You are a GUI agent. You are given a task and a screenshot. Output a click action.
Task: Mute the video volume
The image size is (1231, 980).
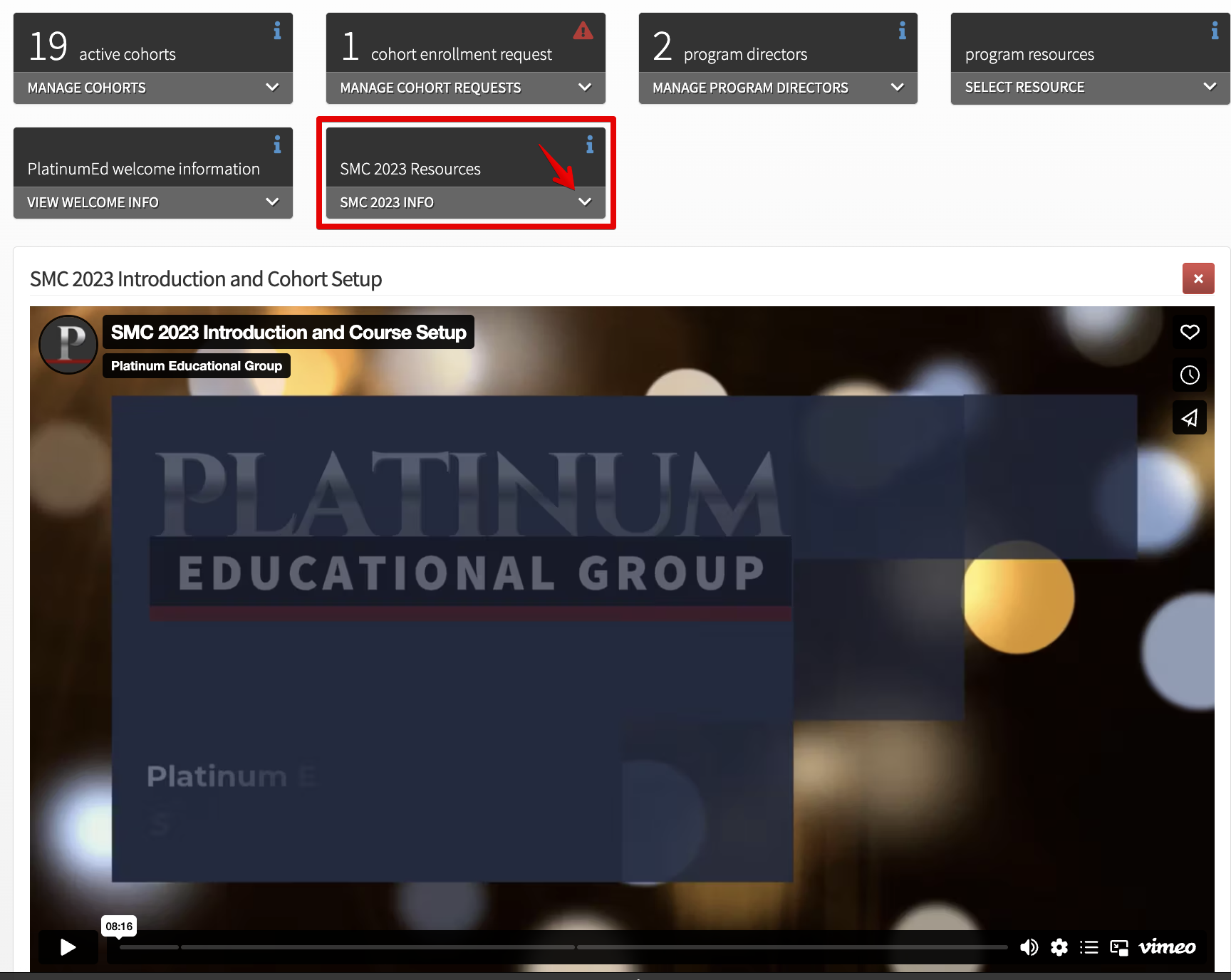click(x=1029, y=947)
